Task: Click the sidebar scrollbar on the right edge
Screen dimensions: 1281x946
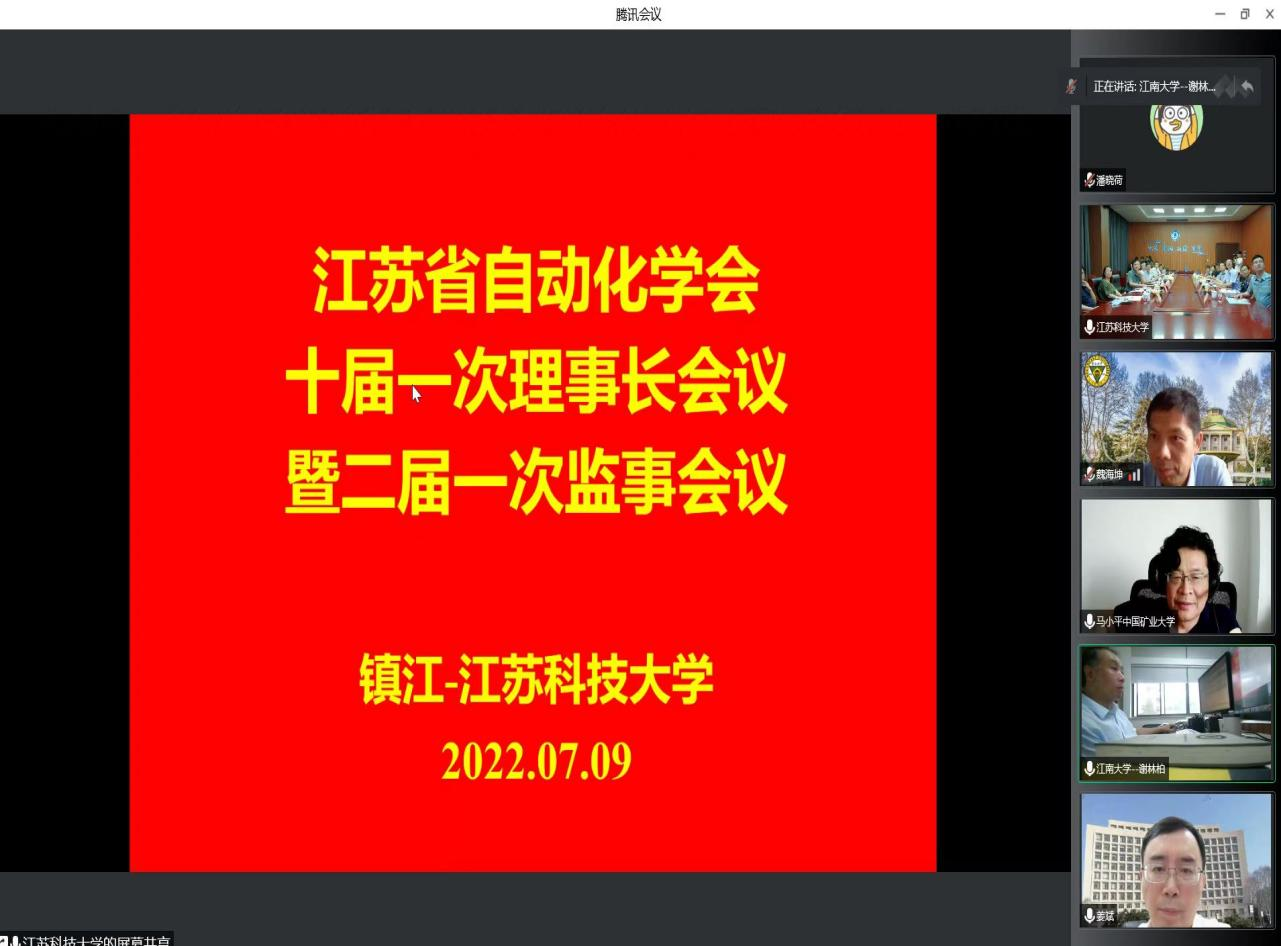Action: click(x=1276, y=500)
